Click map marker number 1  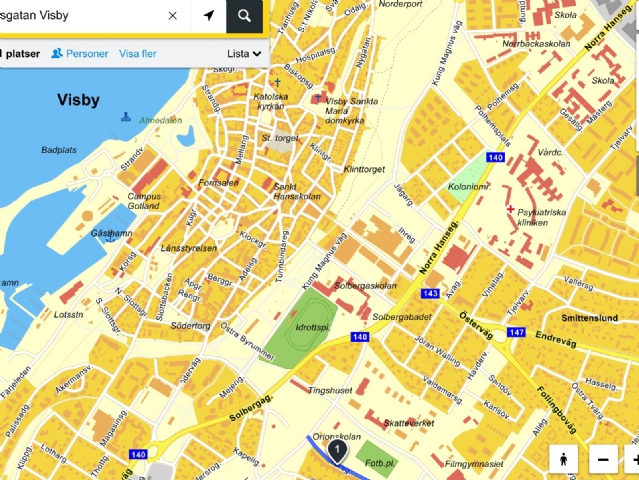click(337, 451)
